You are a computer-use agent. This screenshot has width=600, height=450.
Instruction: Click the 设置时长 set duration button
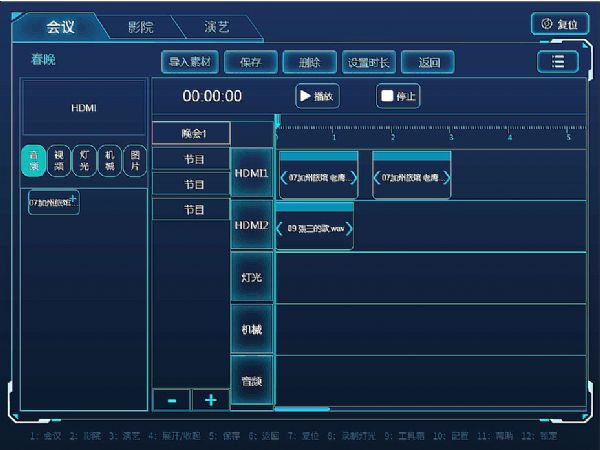pyautogui.click(x=369, y=62)
